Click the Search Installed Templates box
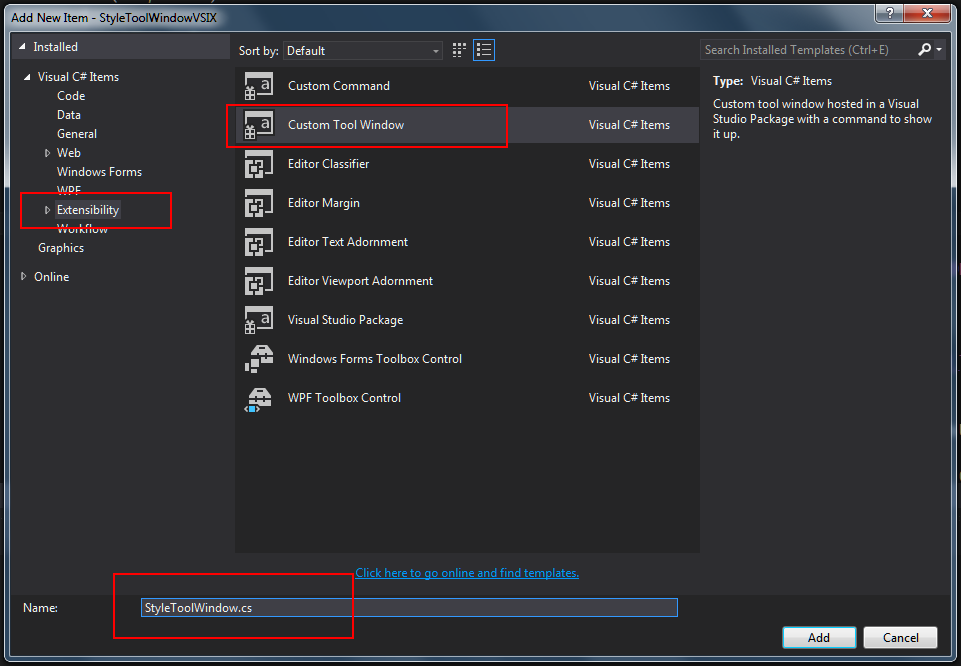Viewport: 961px width, 666px height. click(x=808, y=50)
